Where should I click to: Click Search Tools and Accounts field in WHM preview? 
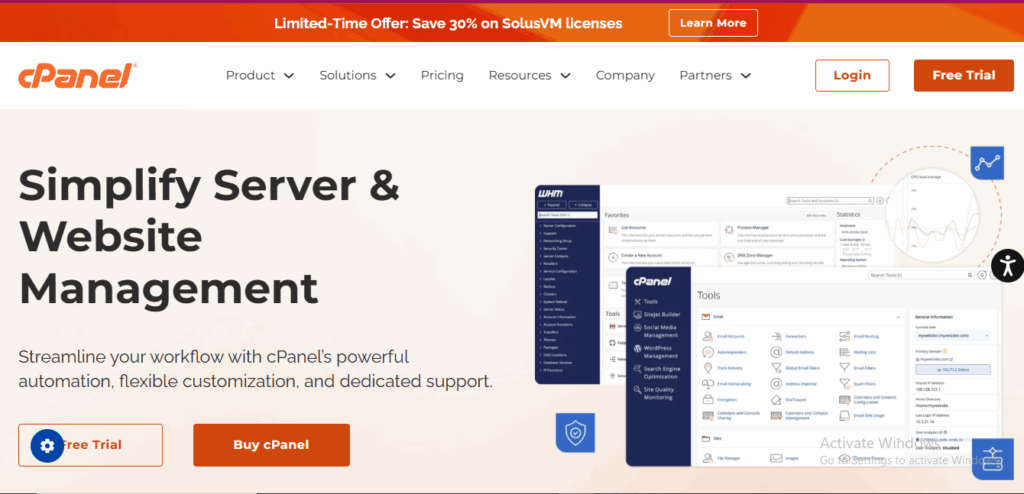(x=831, y=201)
